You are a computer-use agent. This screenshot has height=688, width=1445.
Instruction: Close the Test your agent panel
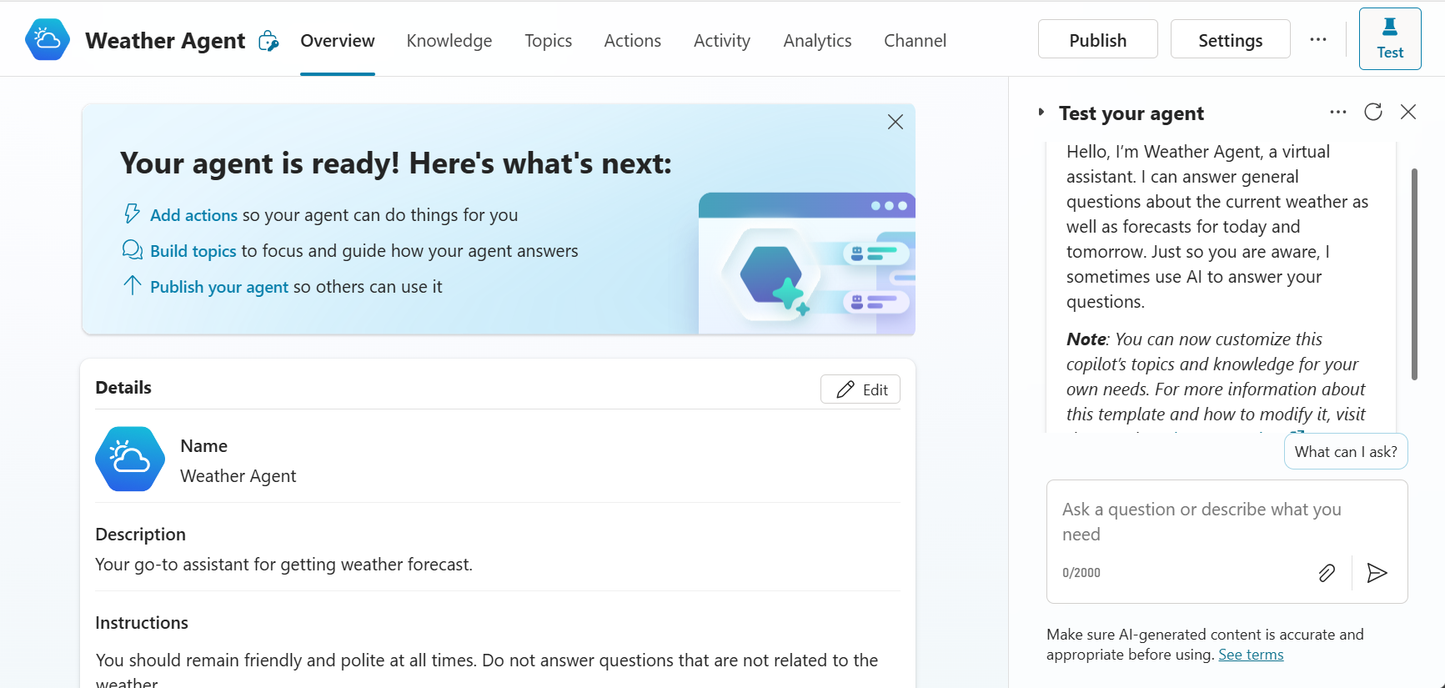[x=1408, y=112]
